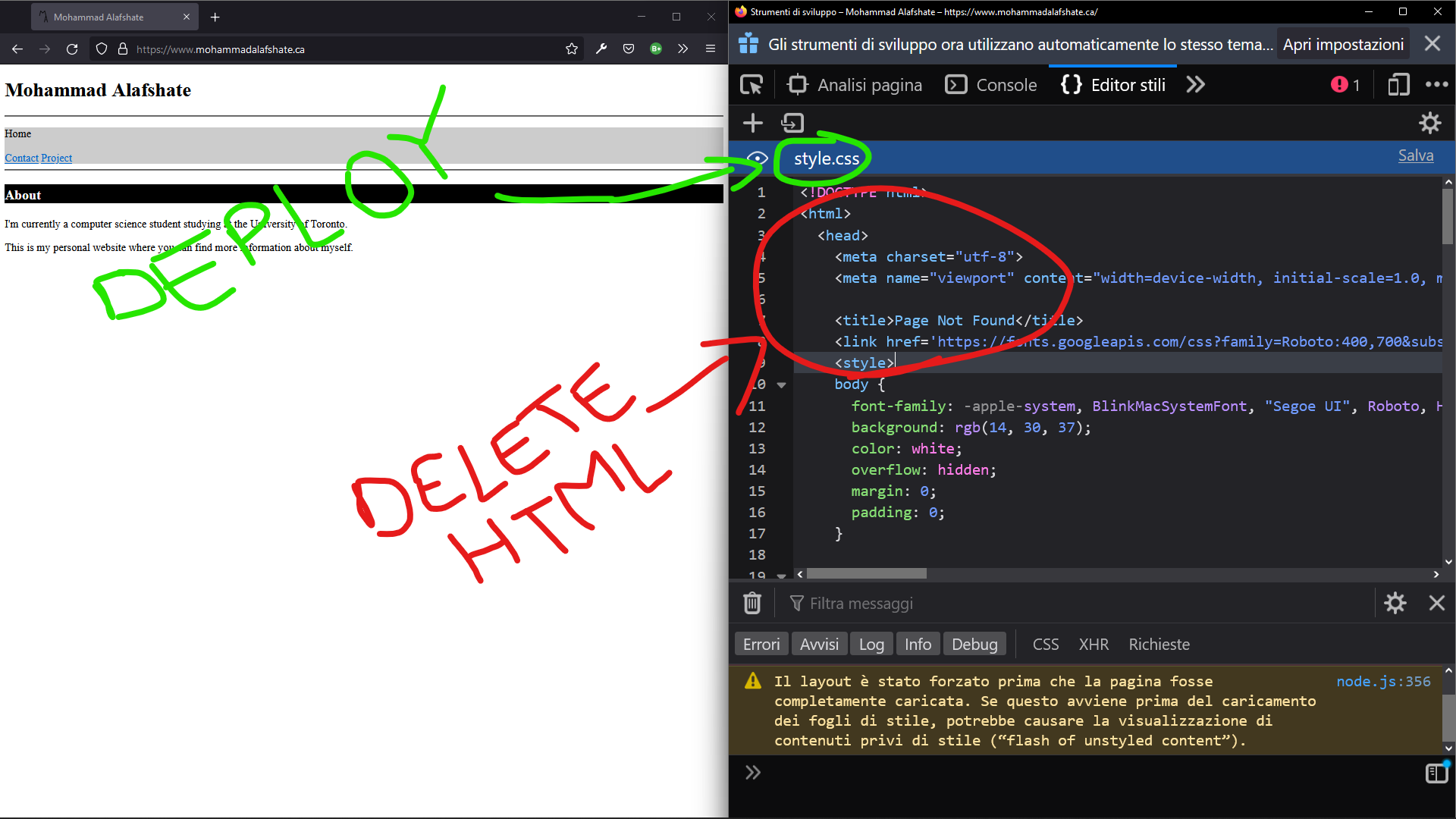Screen dimensions: 1456x819
Task: Click the Pocket save icon
Action: click(629, 49)
